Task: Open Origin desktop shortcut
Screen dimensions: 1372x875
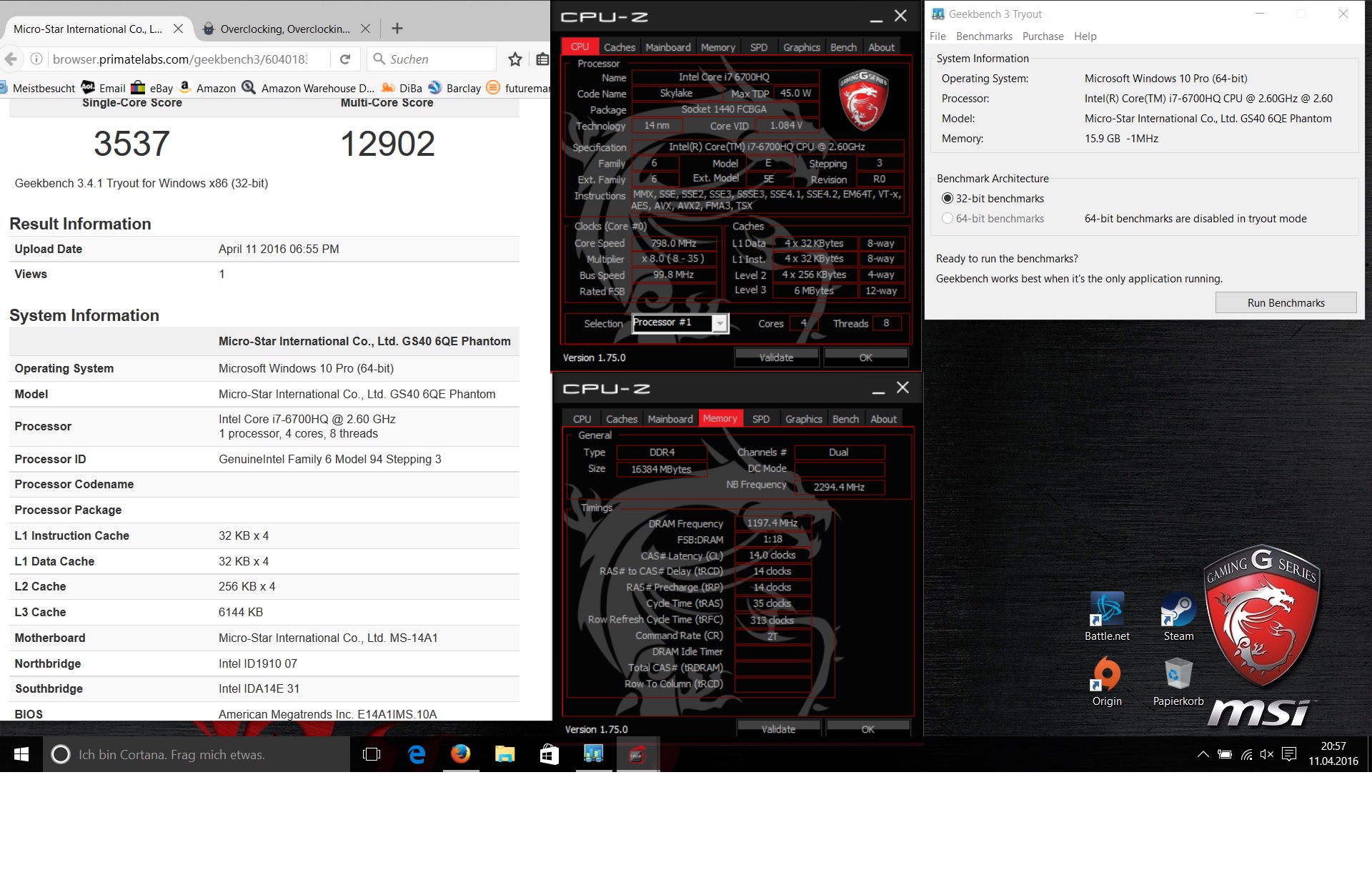Action: (x=1107, y=682)
